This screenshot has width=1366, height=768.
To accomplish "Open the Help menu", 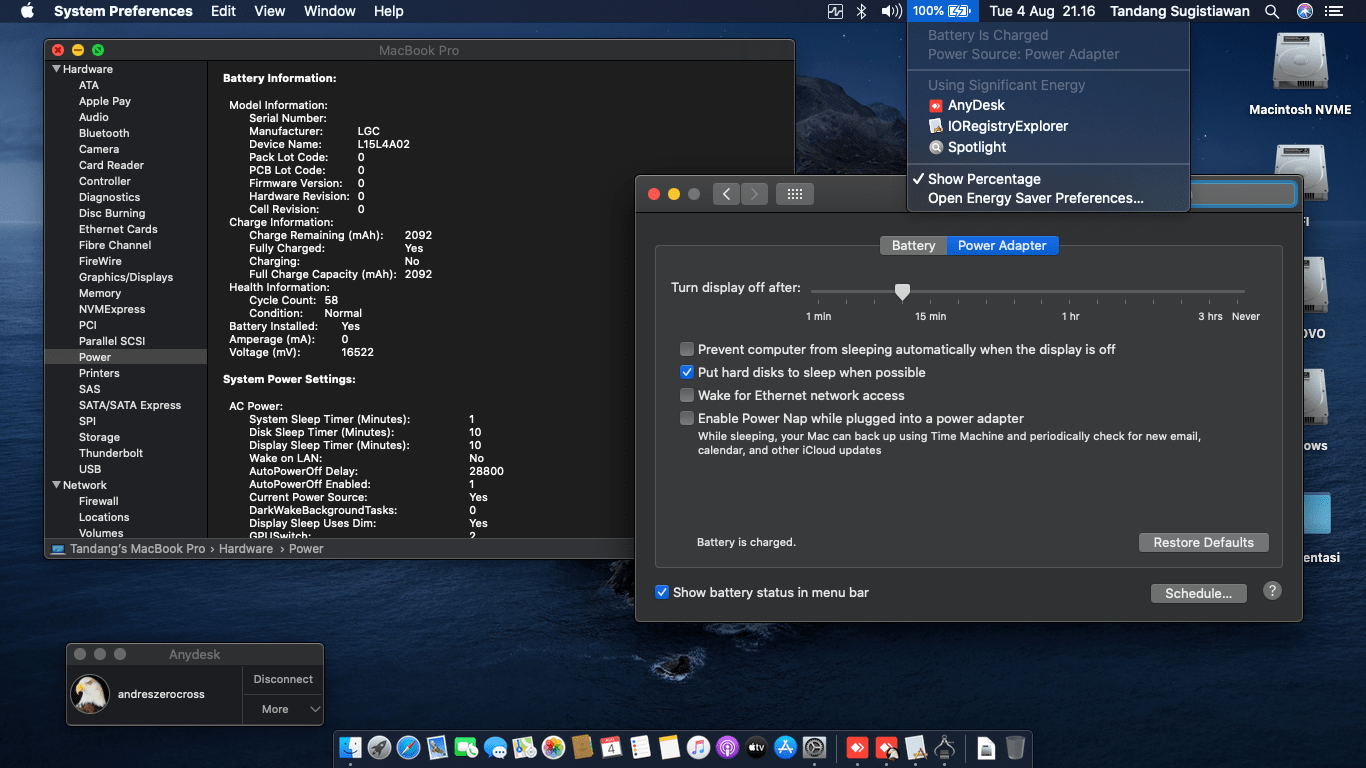I will click(389, 11).
